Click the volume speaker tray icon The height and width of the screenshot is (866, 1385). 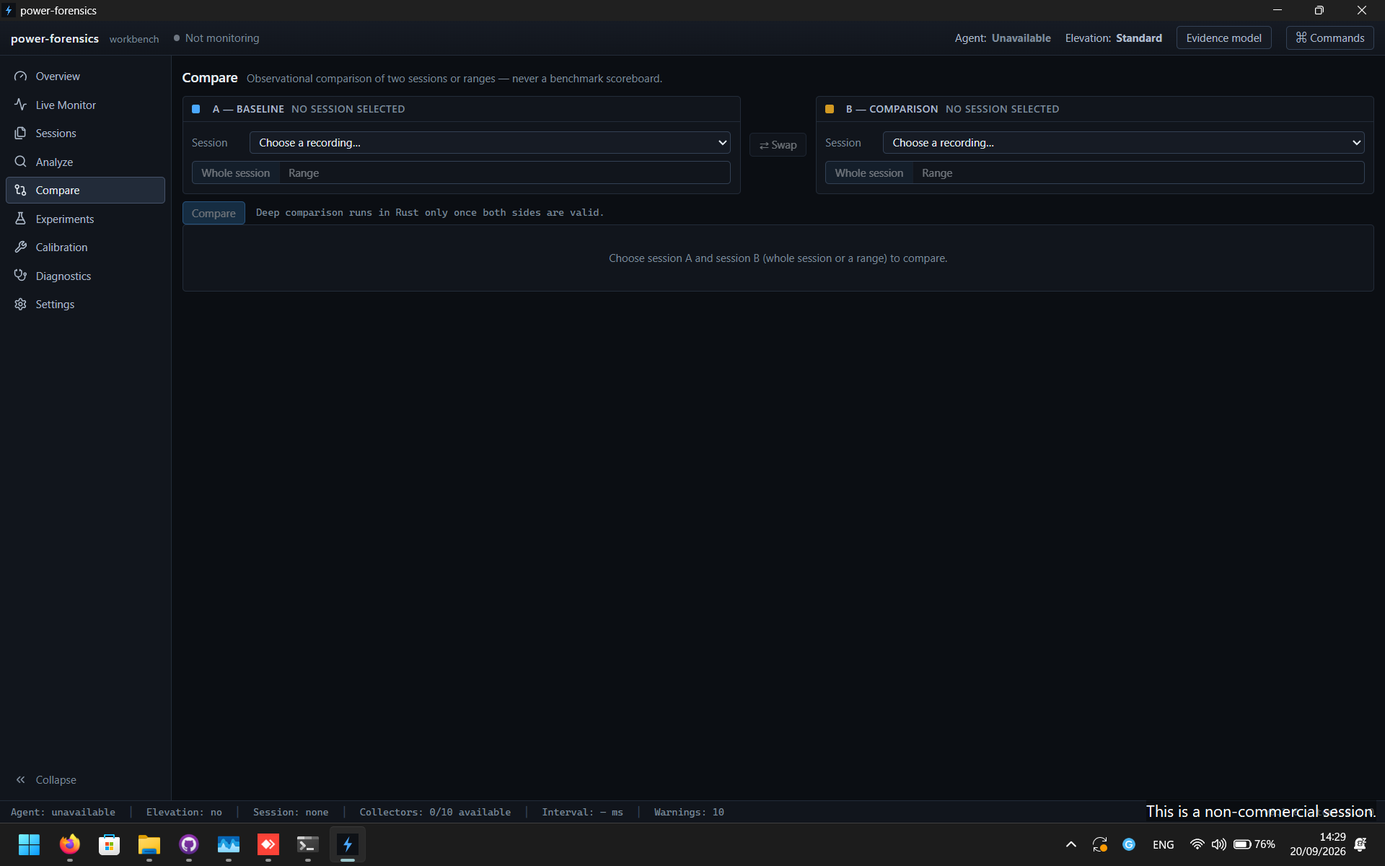(1218, 845)
